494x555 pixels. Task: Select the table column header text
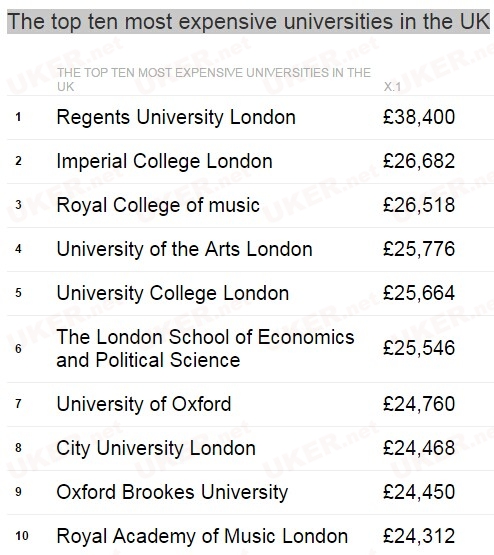coord(214,80)
